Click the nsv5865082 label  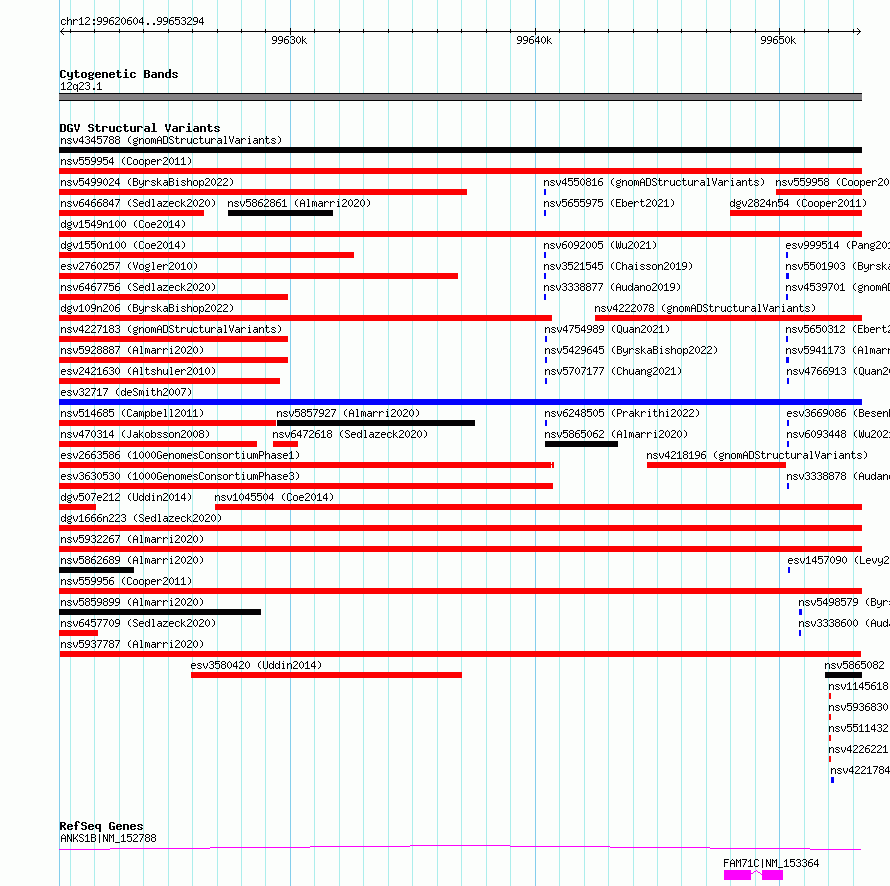(x=854, y=665)
